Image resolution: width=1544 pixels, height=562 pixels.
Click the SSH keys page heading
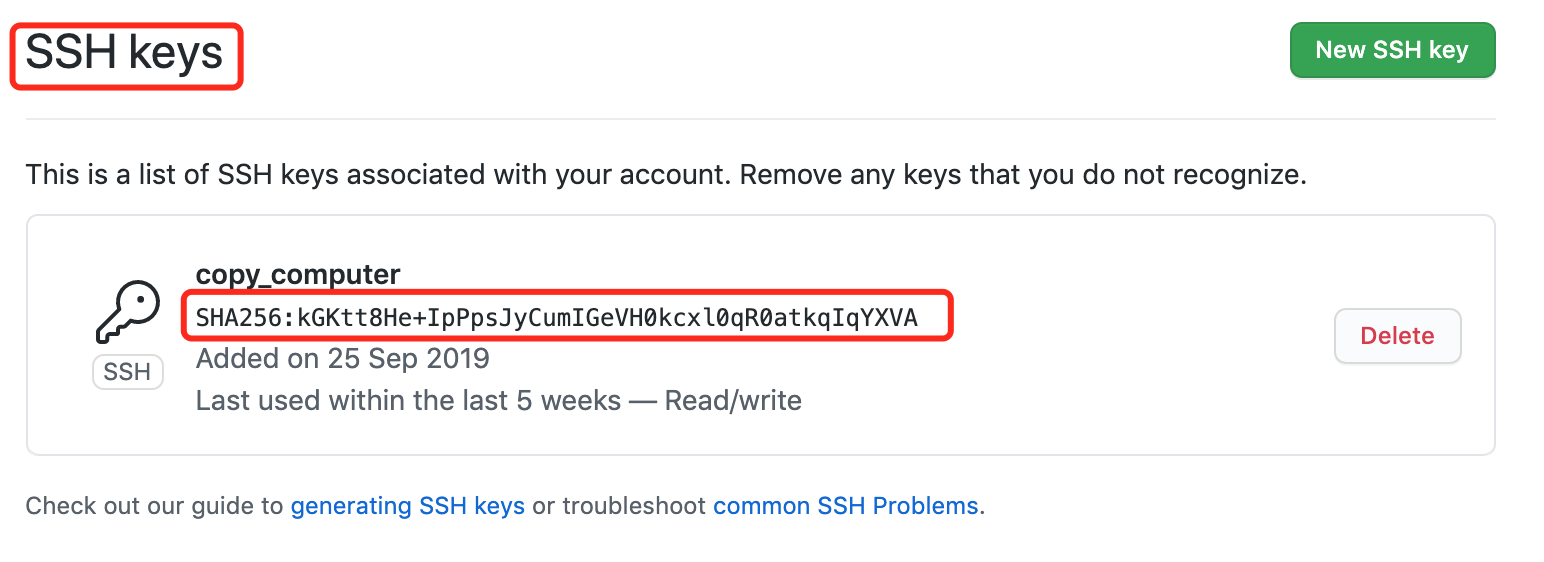[x=124, y=52]
